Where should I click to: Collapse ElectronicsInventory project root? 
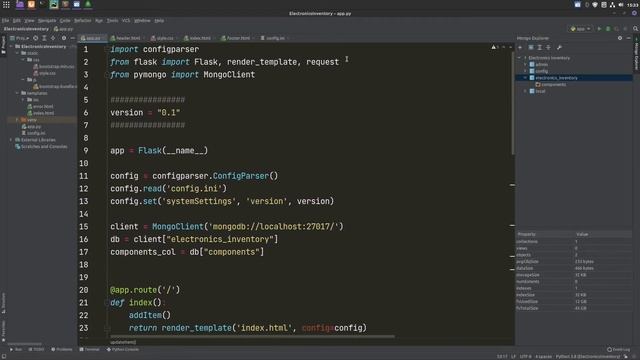pyautogui.click(x=11, y=47)
